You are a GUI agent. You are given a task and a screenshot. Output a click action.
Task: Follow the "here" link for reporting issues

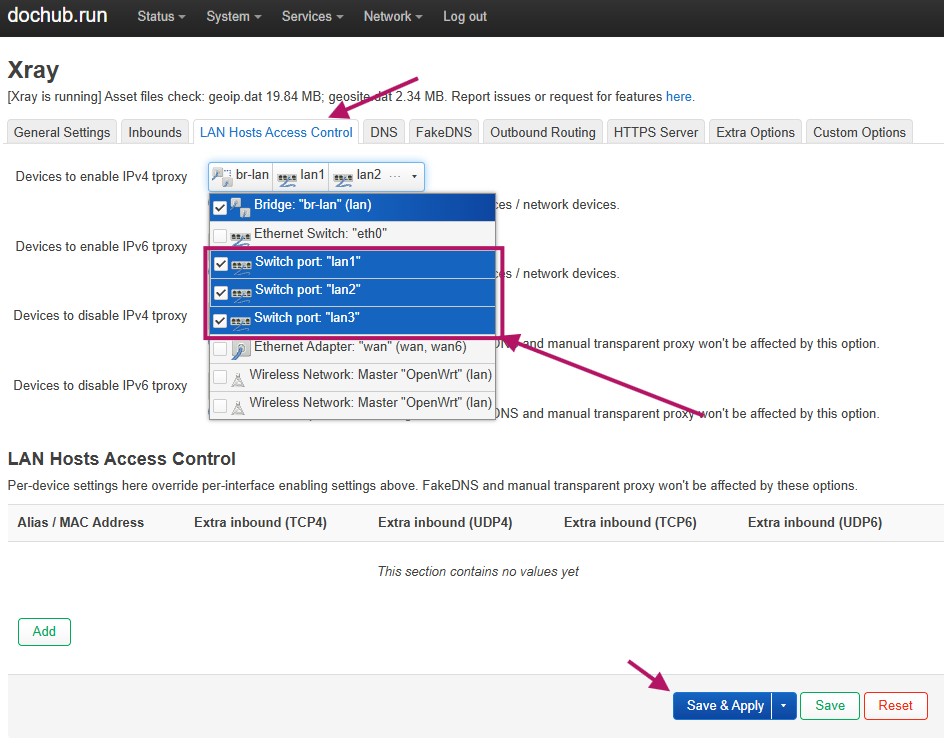point(678,96)
